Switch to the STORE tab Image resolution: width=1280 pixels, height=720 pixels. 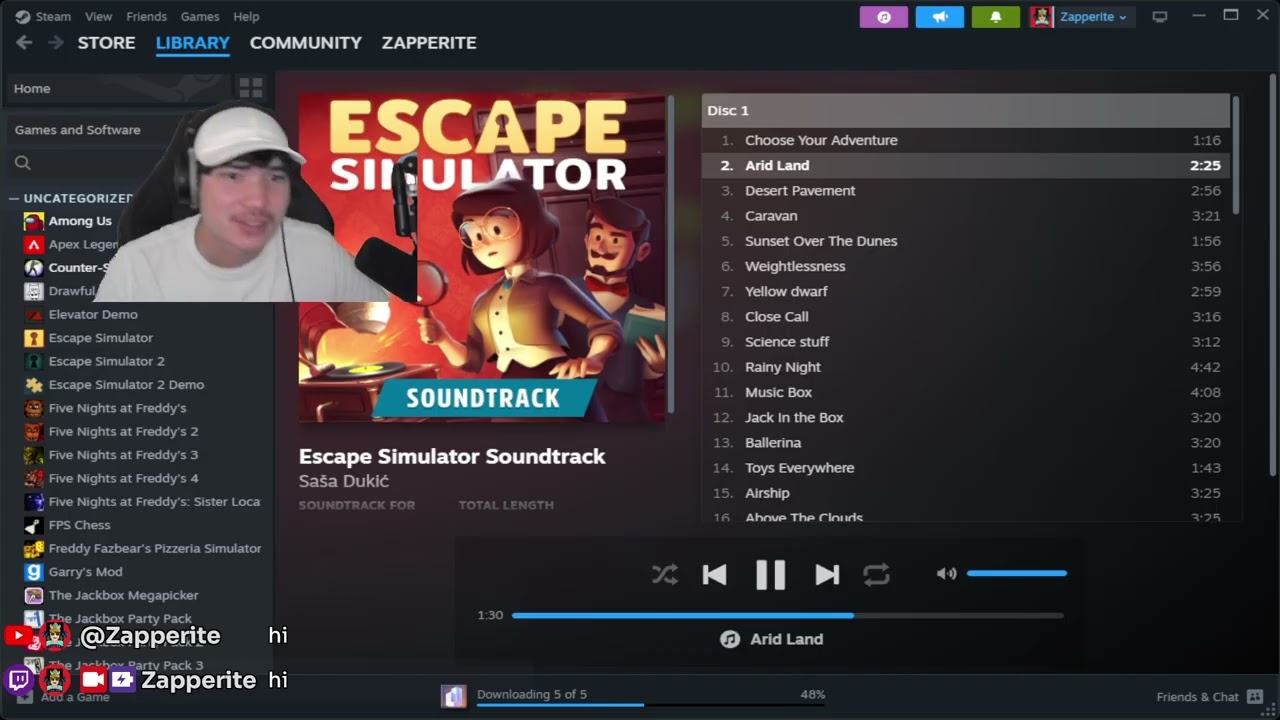(x=106, y=43)
